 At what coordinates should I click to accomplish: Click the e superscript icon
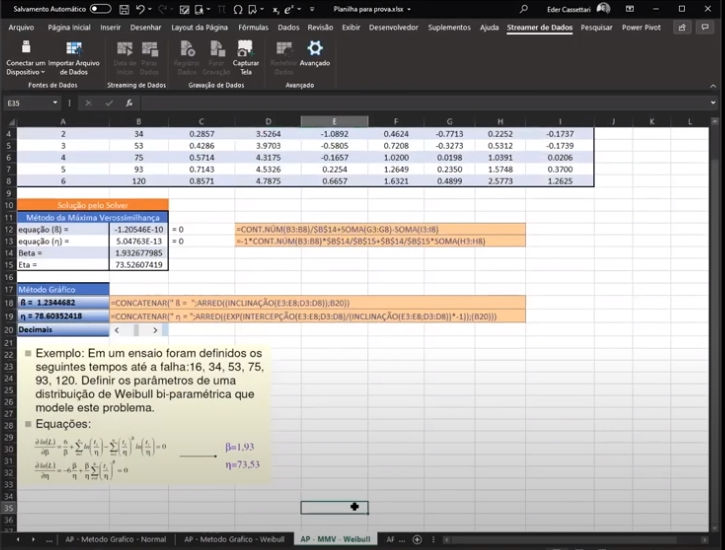click(289, 9)
